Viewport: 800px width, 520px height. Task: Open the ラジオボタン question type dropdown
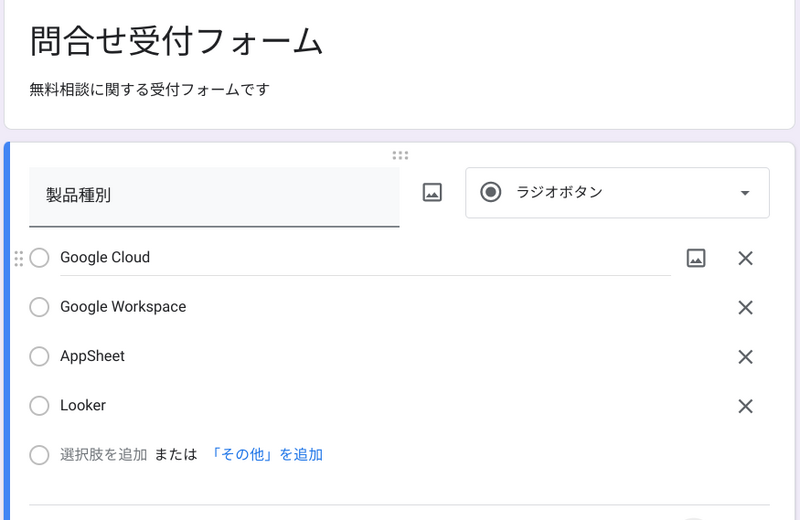617,193
